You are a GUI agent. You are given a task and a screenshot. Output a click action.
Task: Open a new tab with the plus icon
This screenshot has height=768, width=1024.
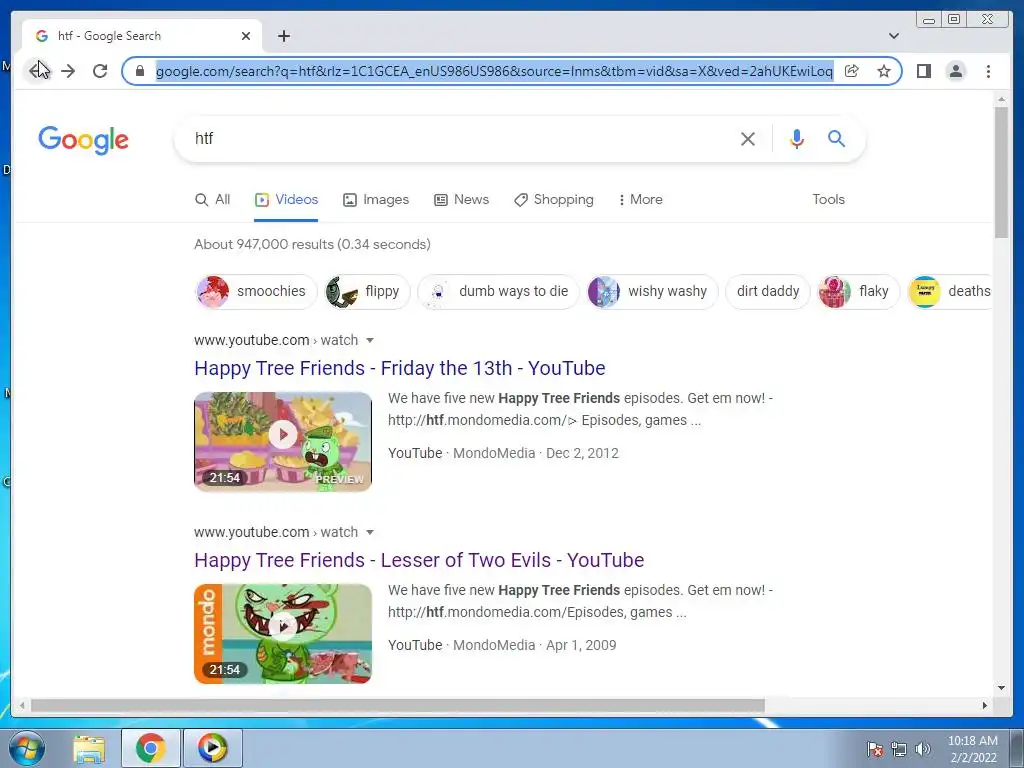283,36
